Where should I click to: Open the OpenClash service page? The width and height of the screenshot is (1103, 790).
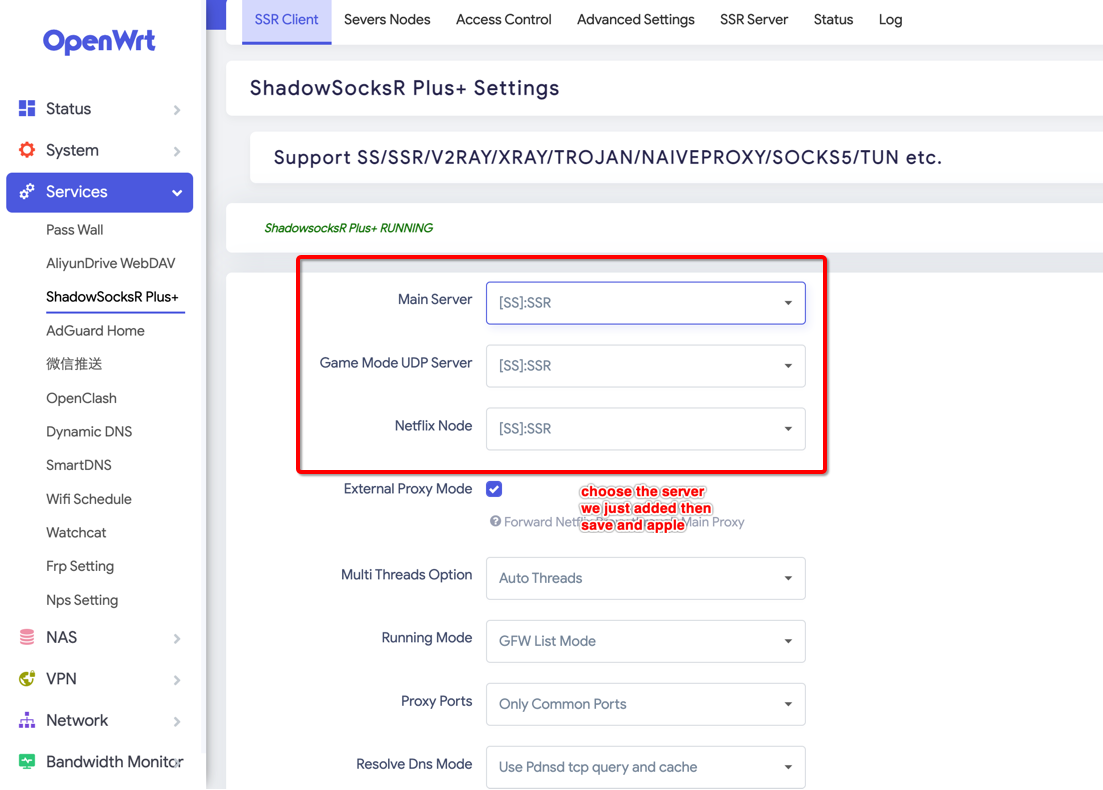point(81,398)
